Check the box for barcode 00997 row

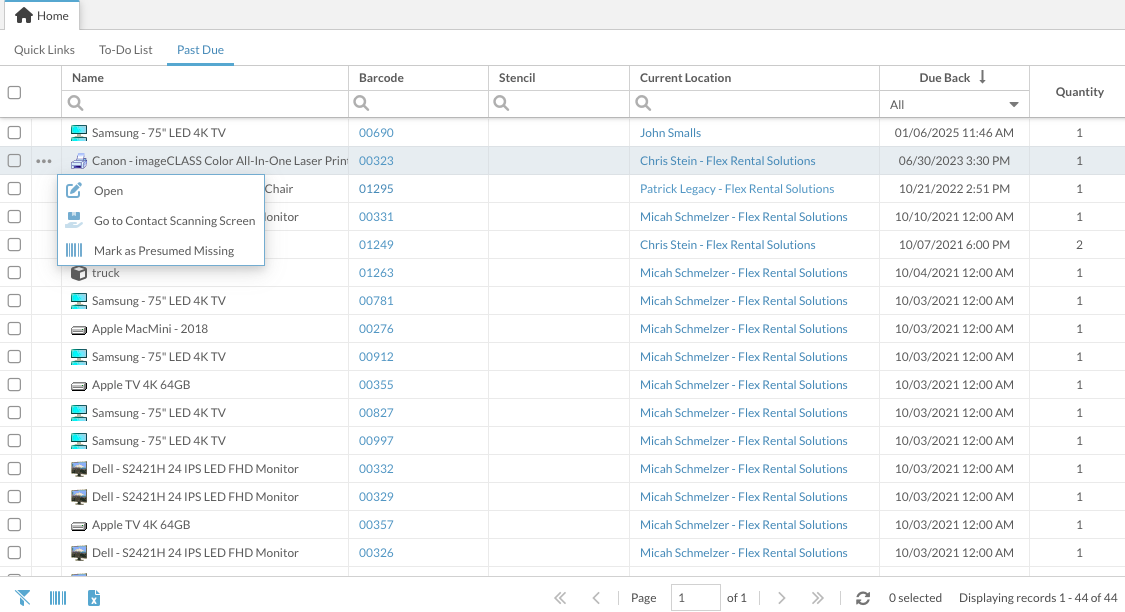(14, 441)
